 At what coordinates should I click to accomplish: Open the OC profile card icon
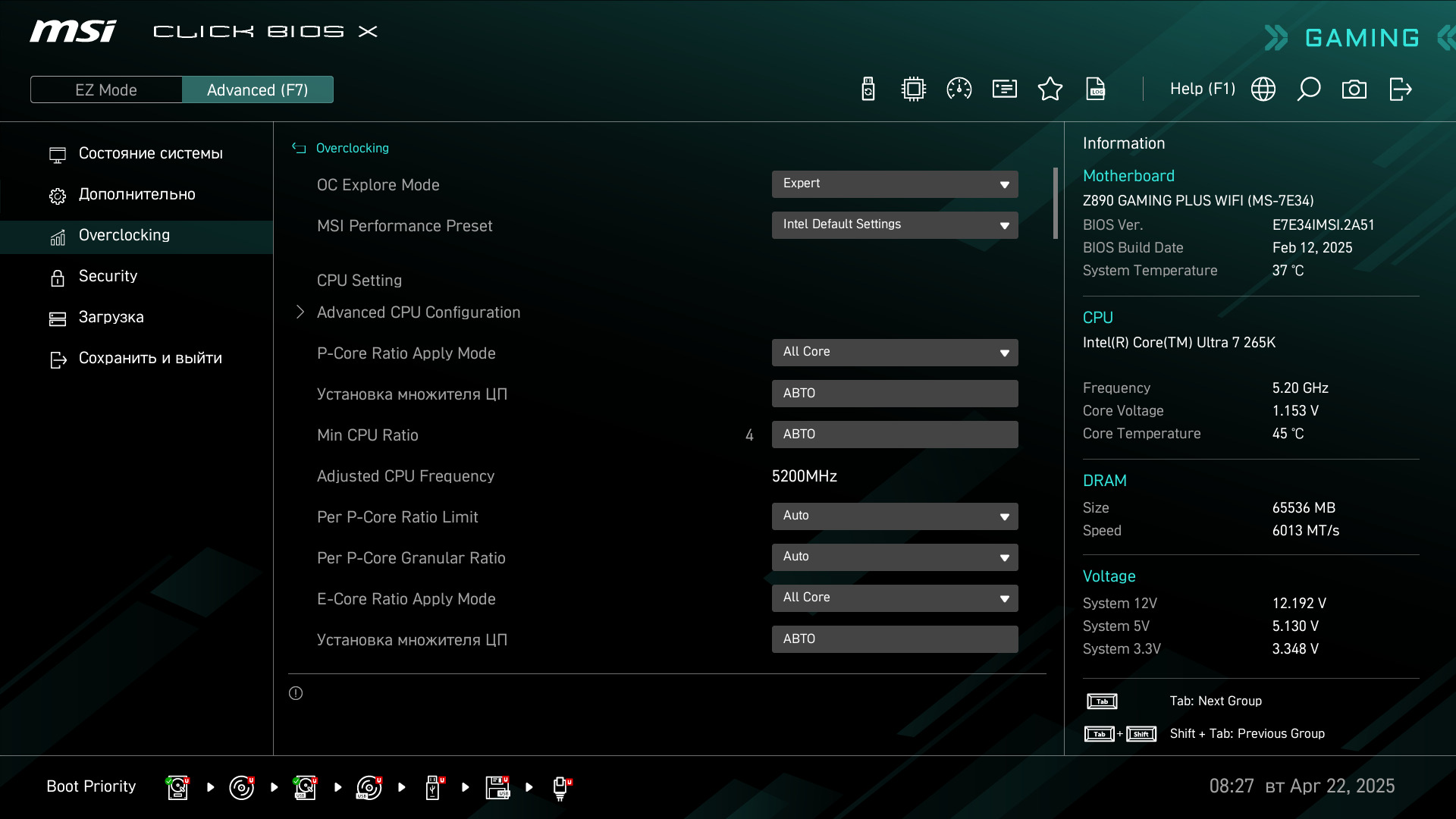pyautogui.click(x=1005, y=89)
